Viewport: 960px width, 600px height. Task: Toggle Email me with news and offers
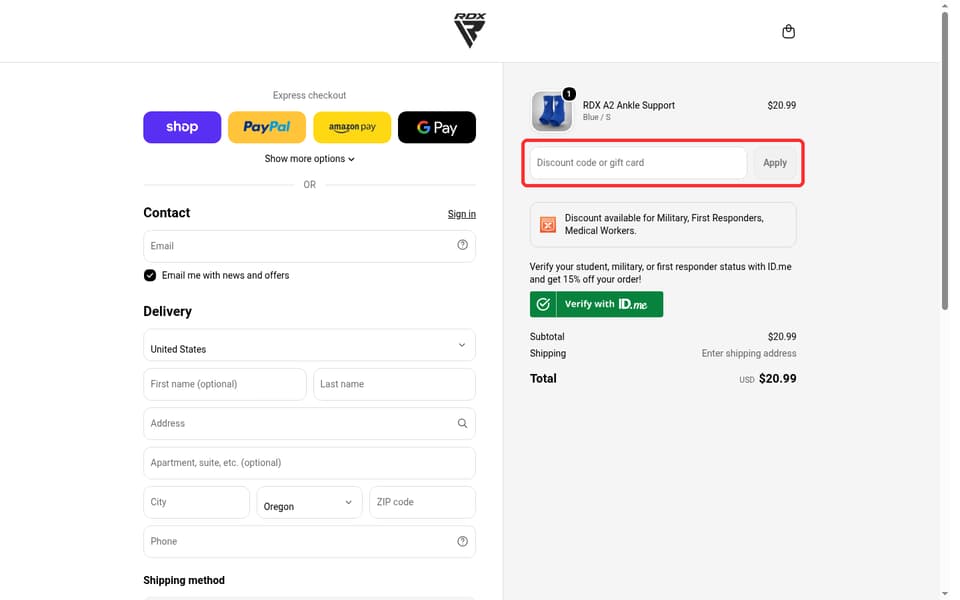150,276
